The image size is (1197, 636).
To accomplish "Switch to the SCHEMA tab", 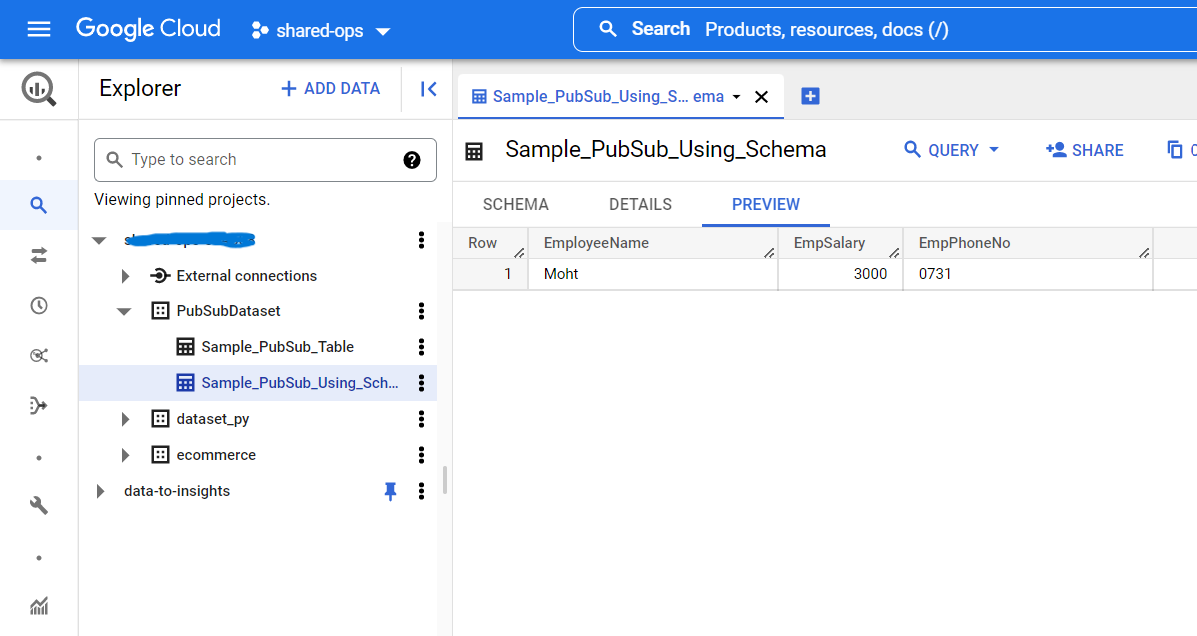I will [x=515, y=204].
